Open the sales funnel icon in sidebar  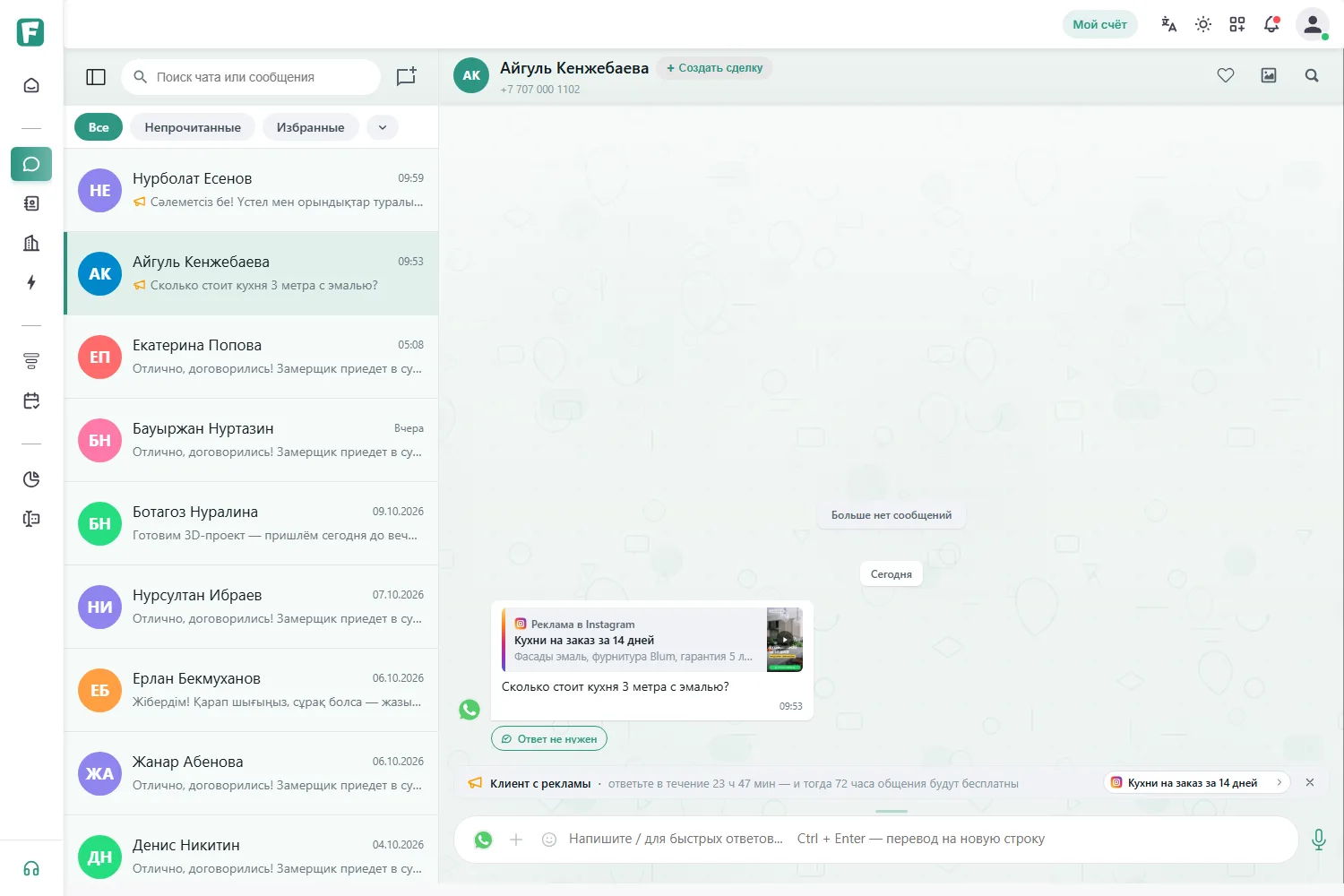pyautogui.click(x=31, y=361)
